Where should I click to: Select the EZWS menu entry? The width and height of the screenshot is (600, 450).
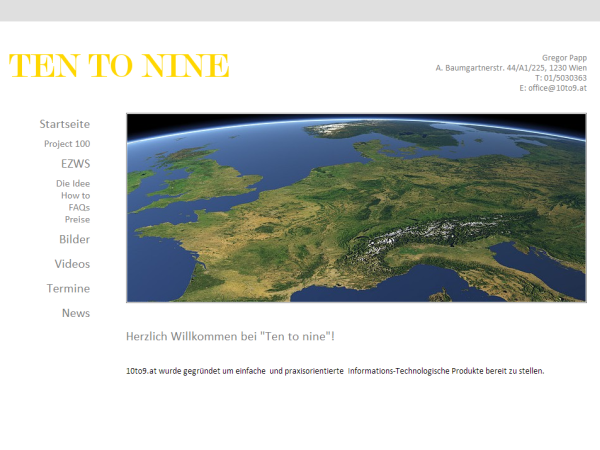[x=76, y=164]
